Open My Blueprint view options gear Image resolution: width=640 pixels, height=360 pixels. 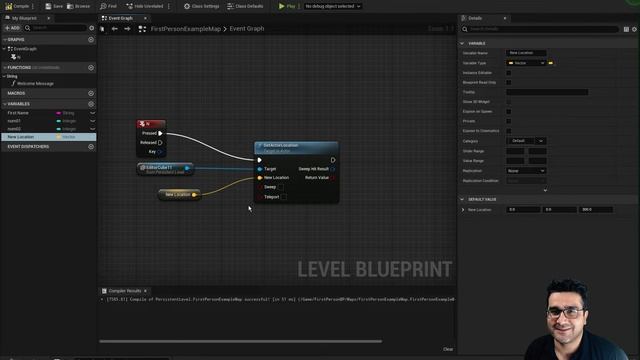point(91,28)
